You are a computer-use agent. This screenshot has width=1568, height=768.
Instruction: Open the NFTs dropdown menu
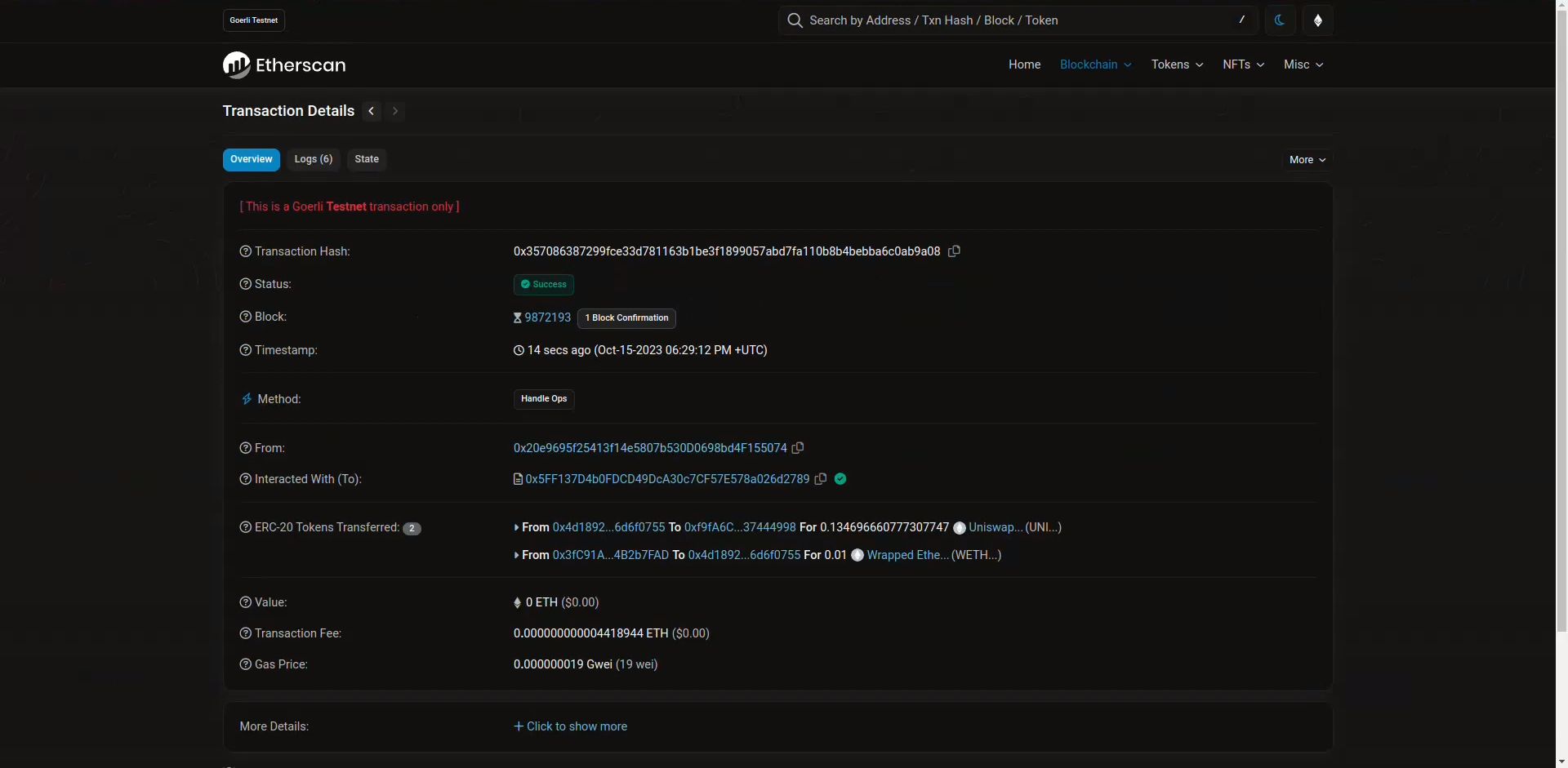click(1243, 64)
